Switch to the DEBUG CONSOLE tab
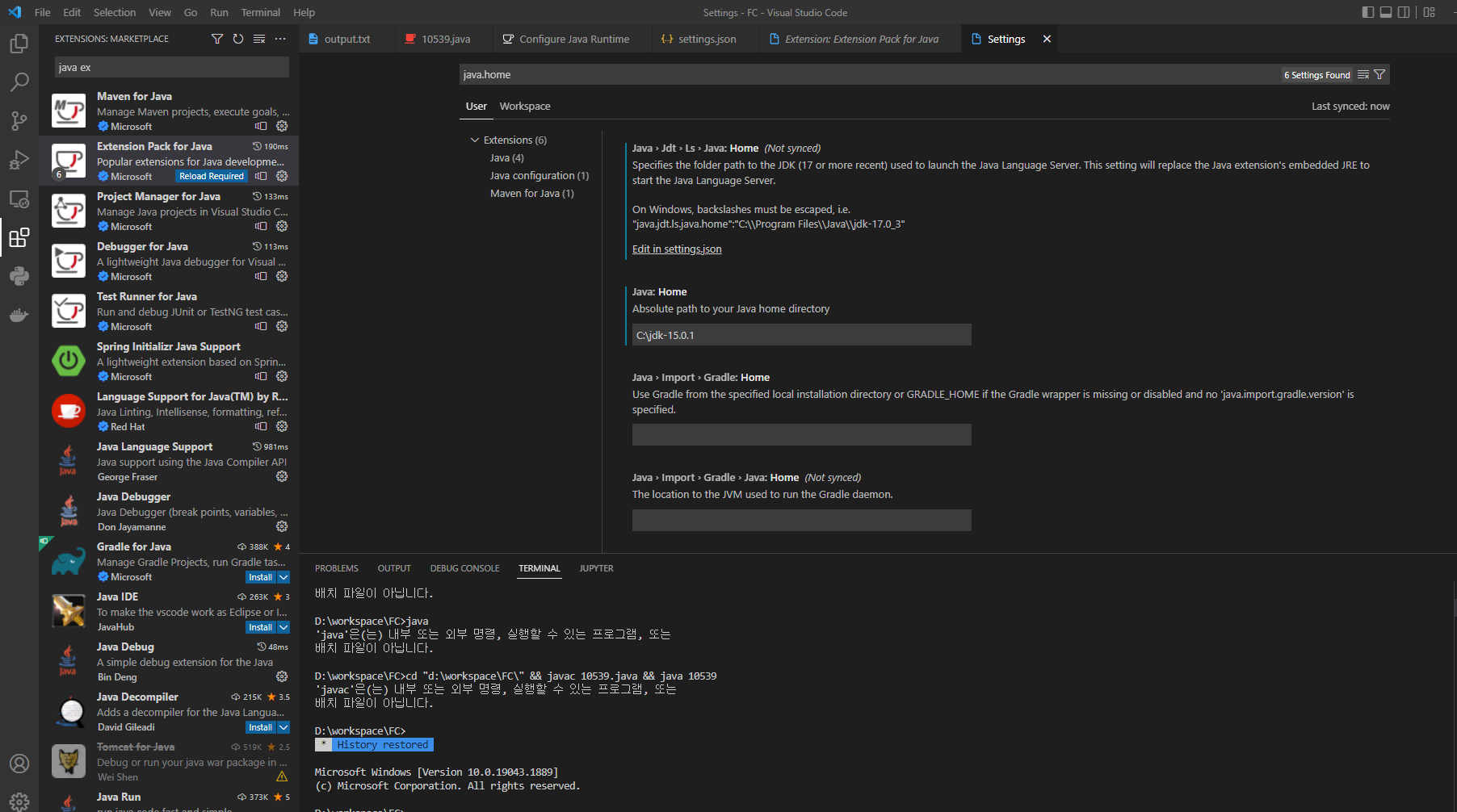Image resolution: width=1457 pixels, height=812 pixels. pyautogui.click(x=464, y=568)
